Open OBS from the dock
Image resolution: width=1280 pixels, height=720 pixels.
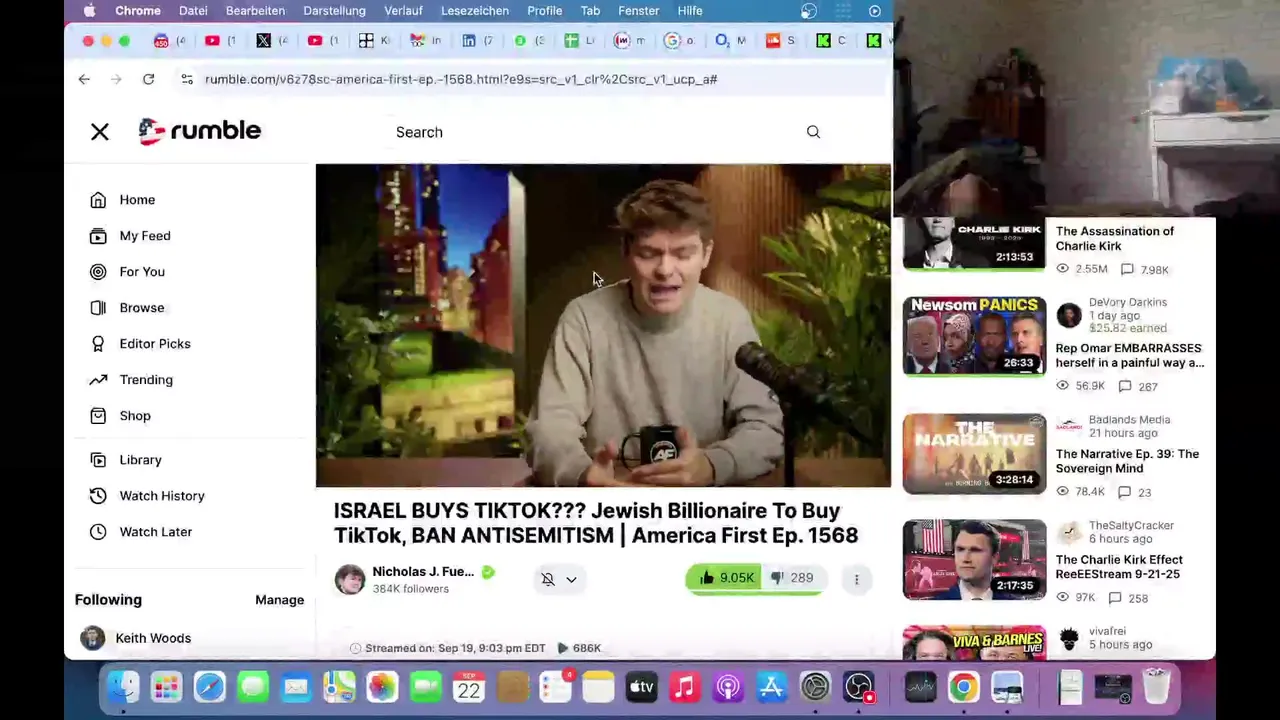pyautogui.click(x=858, y=687)
